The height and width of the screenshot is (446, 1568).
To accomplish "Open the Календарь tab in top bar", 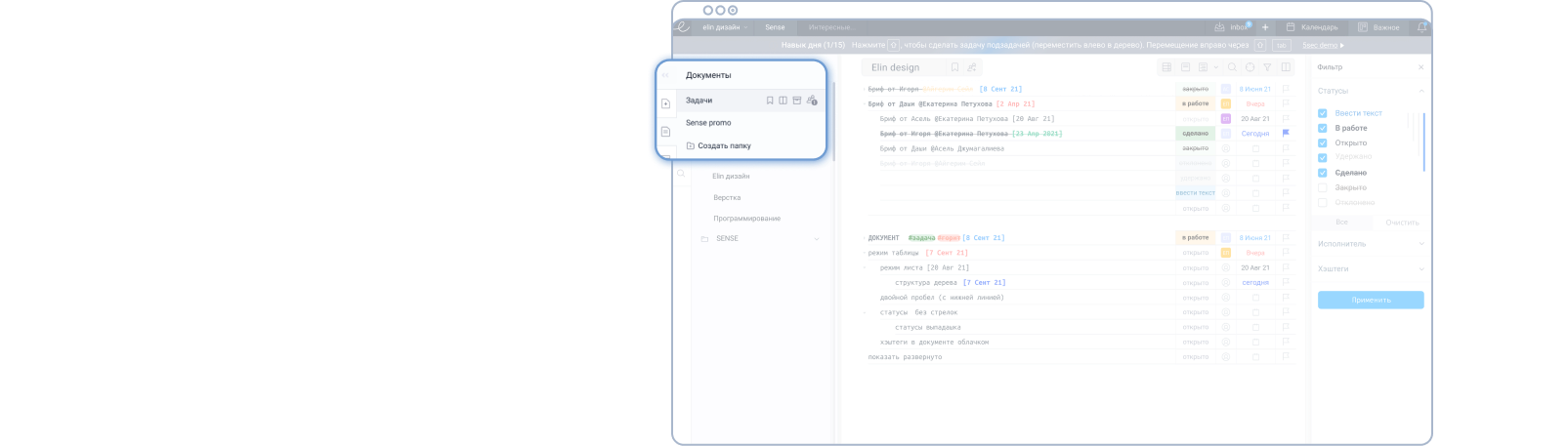I will tap(1312, 27).
